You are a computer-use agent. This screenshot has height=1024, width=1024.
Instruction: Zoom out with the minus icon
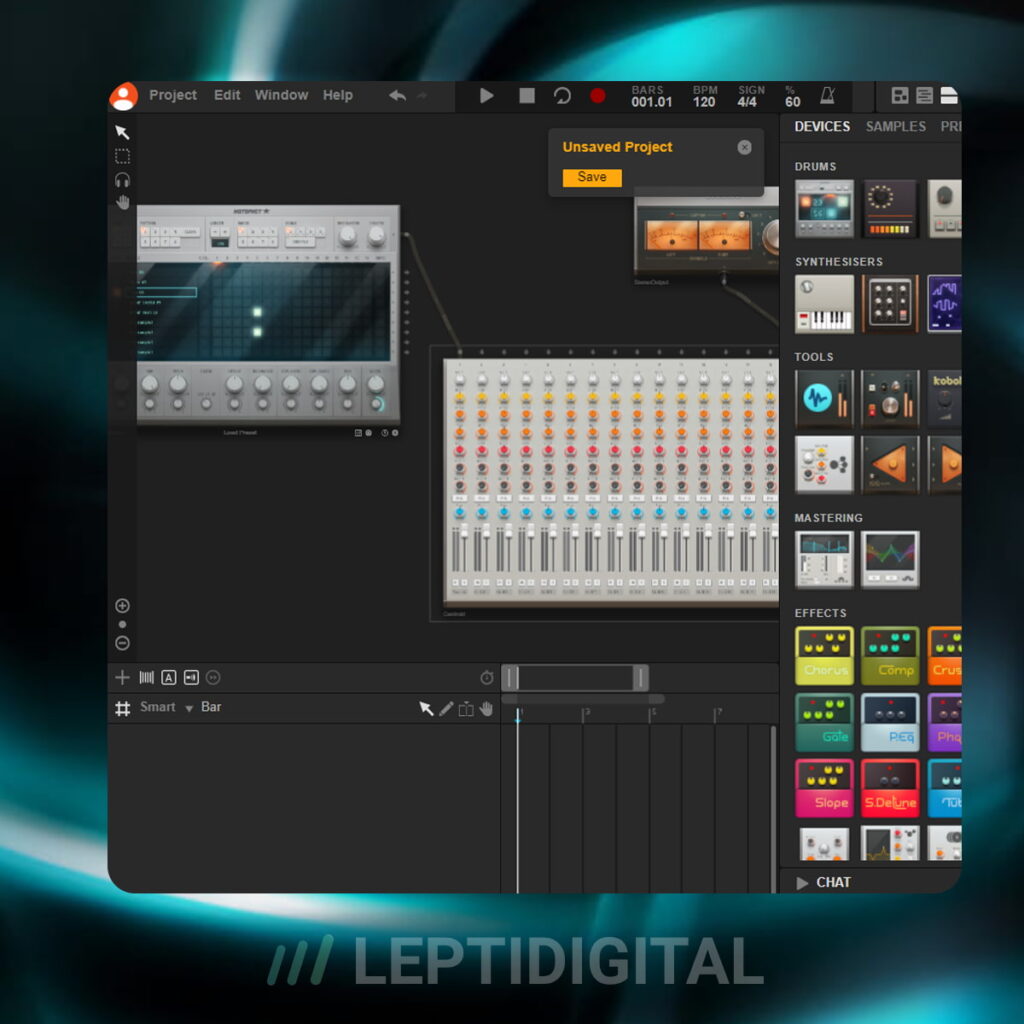click(x=122, y=643)
